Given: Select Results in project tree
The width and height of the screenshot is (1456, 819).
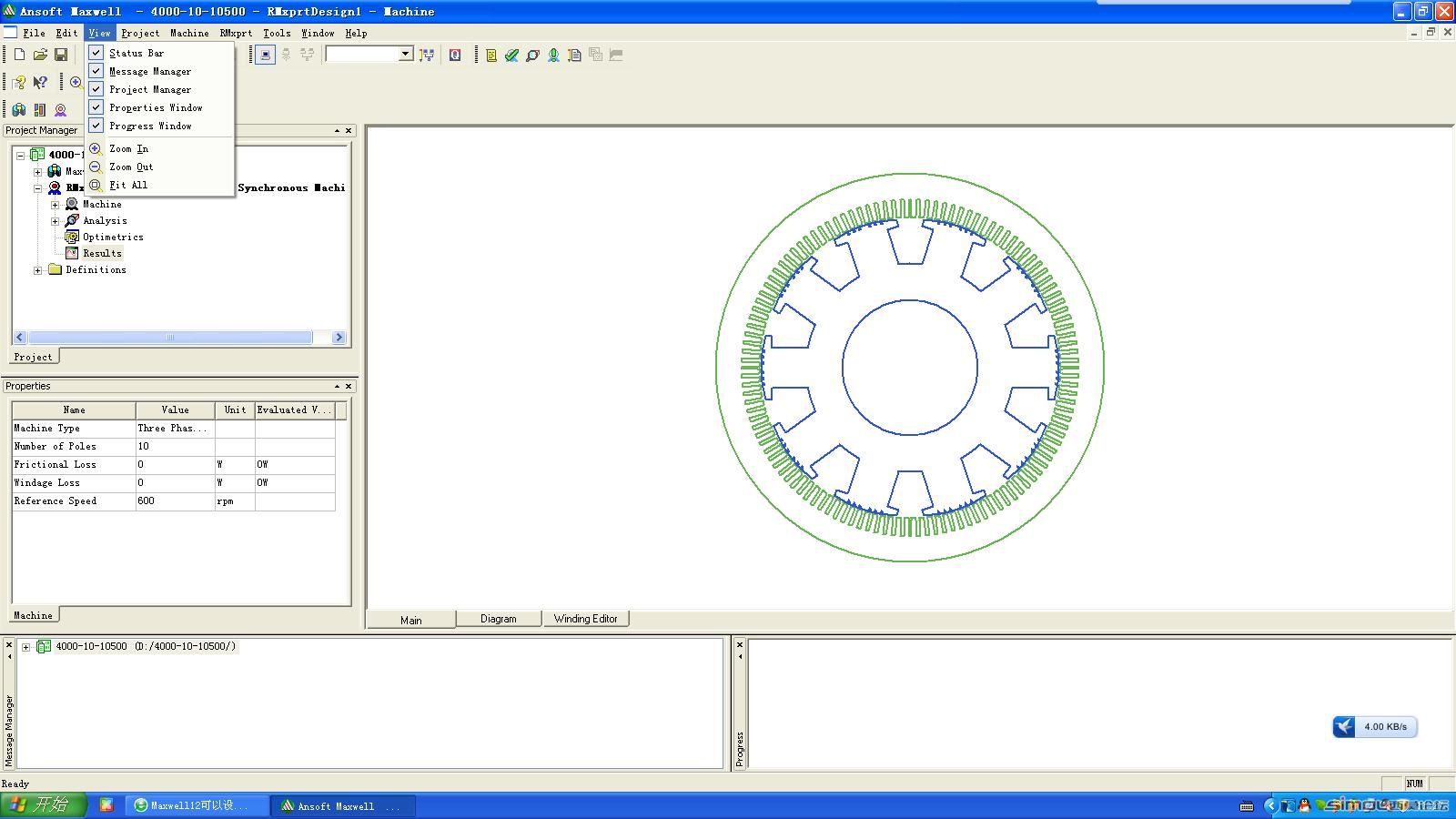Looking at the screenshot, I should pos(102,253).
